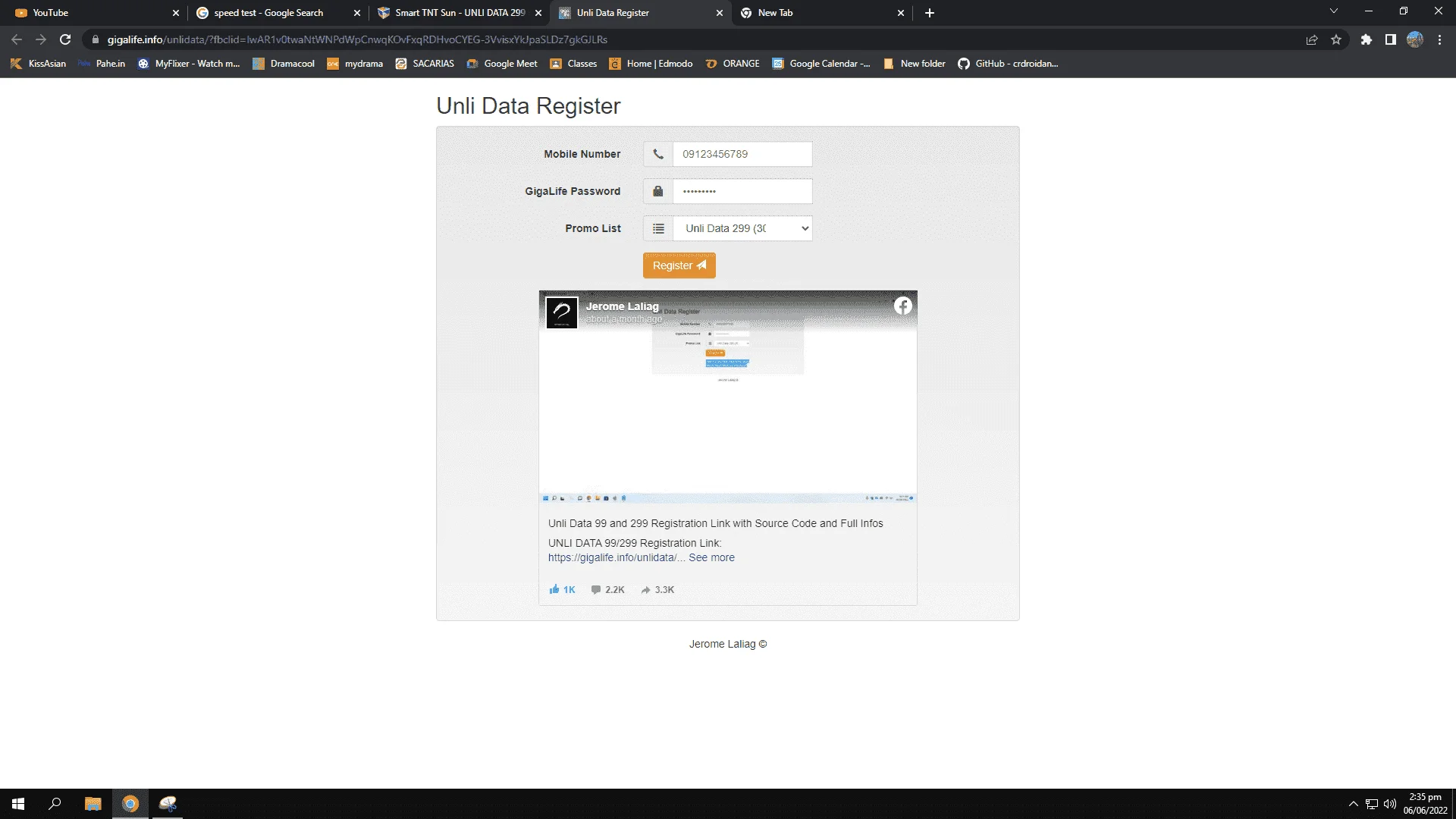Focus the Mobile Number input field
Image resolution: width=1456 pixels, height=819 pixels.
point(742,154)
